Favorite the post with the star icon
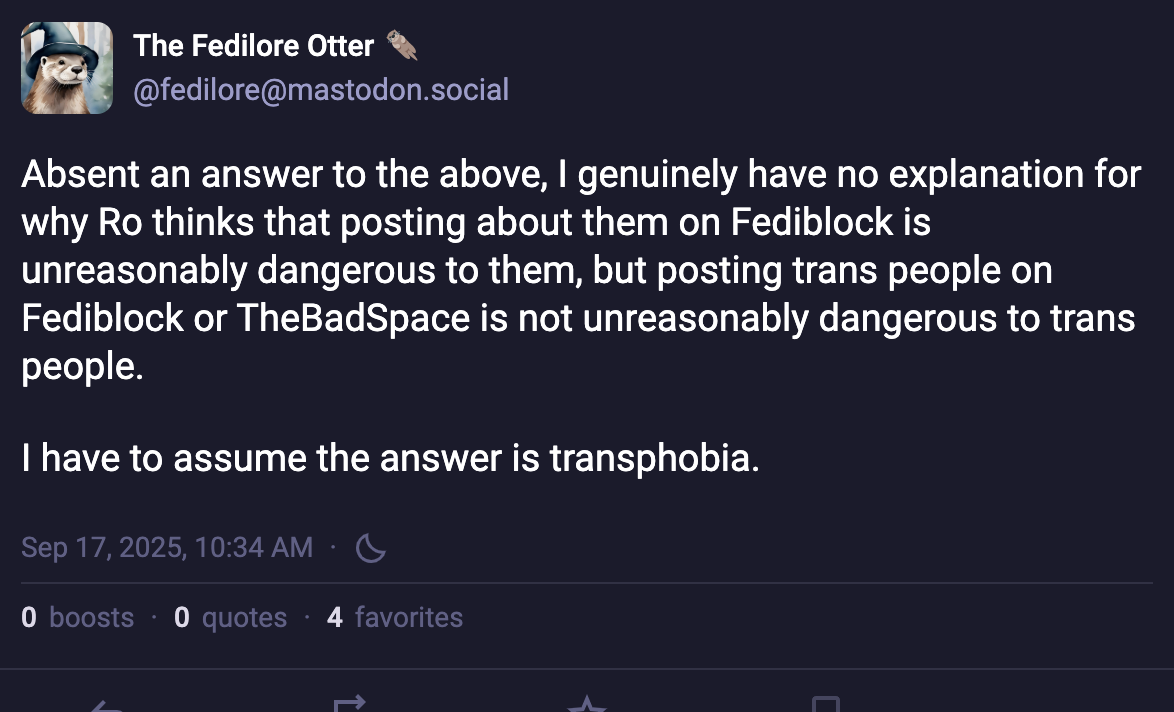 (x=587, y=706)
